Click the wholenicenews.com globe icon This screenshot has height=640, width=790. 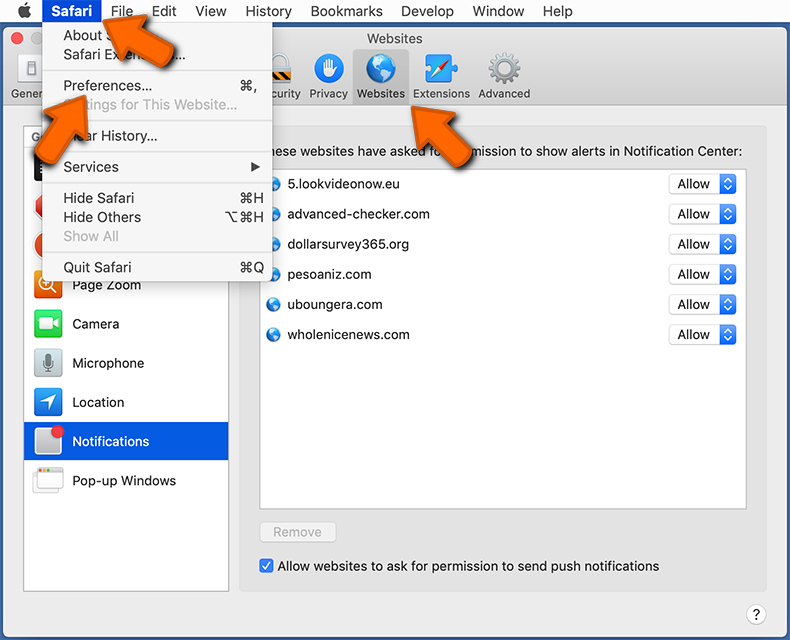[x=273, y=335]
